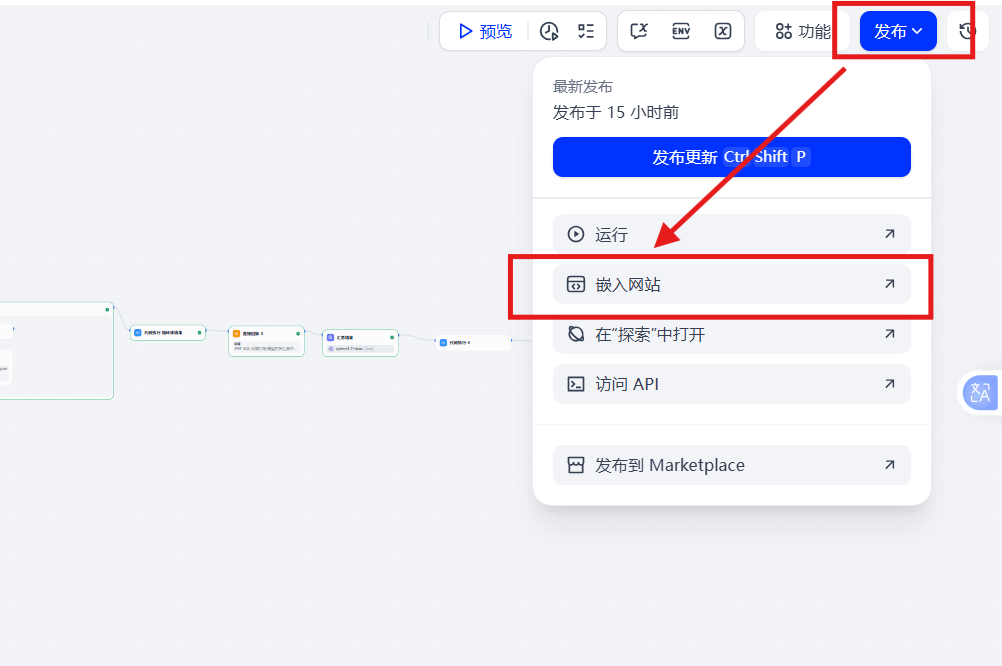Select 嵌入网站 embed into site

tap(732, 284)
